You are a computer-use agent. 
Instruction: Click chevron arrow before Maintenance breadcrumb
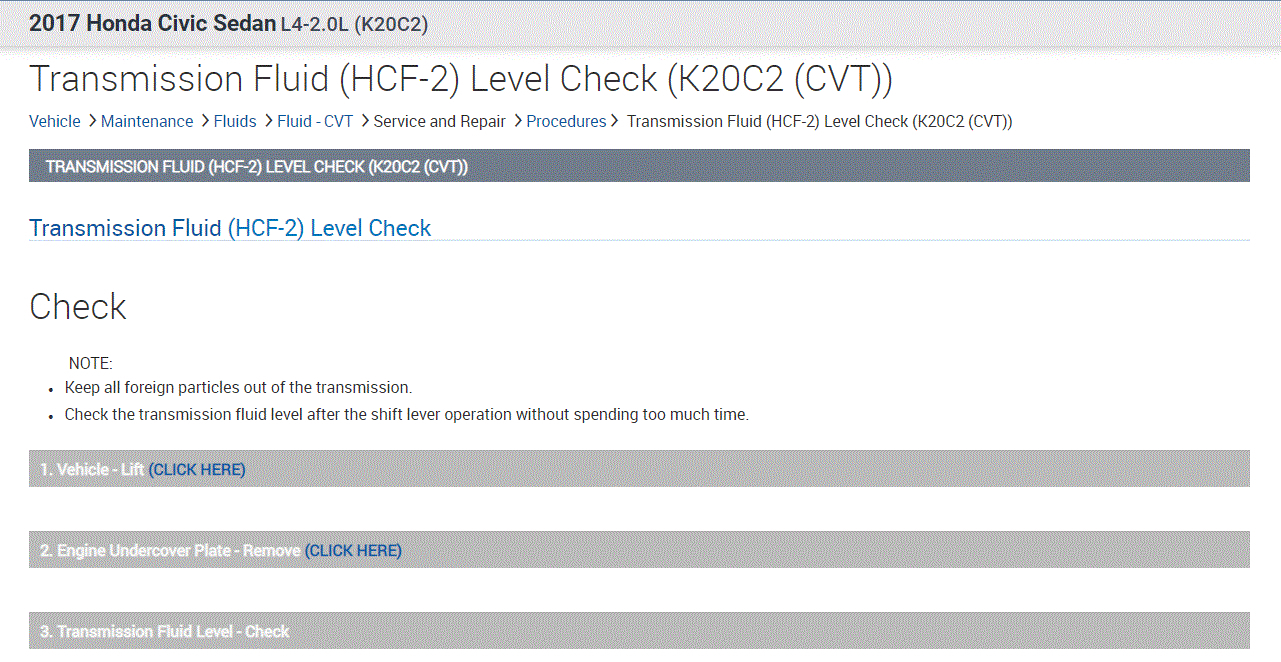point(92,121)
